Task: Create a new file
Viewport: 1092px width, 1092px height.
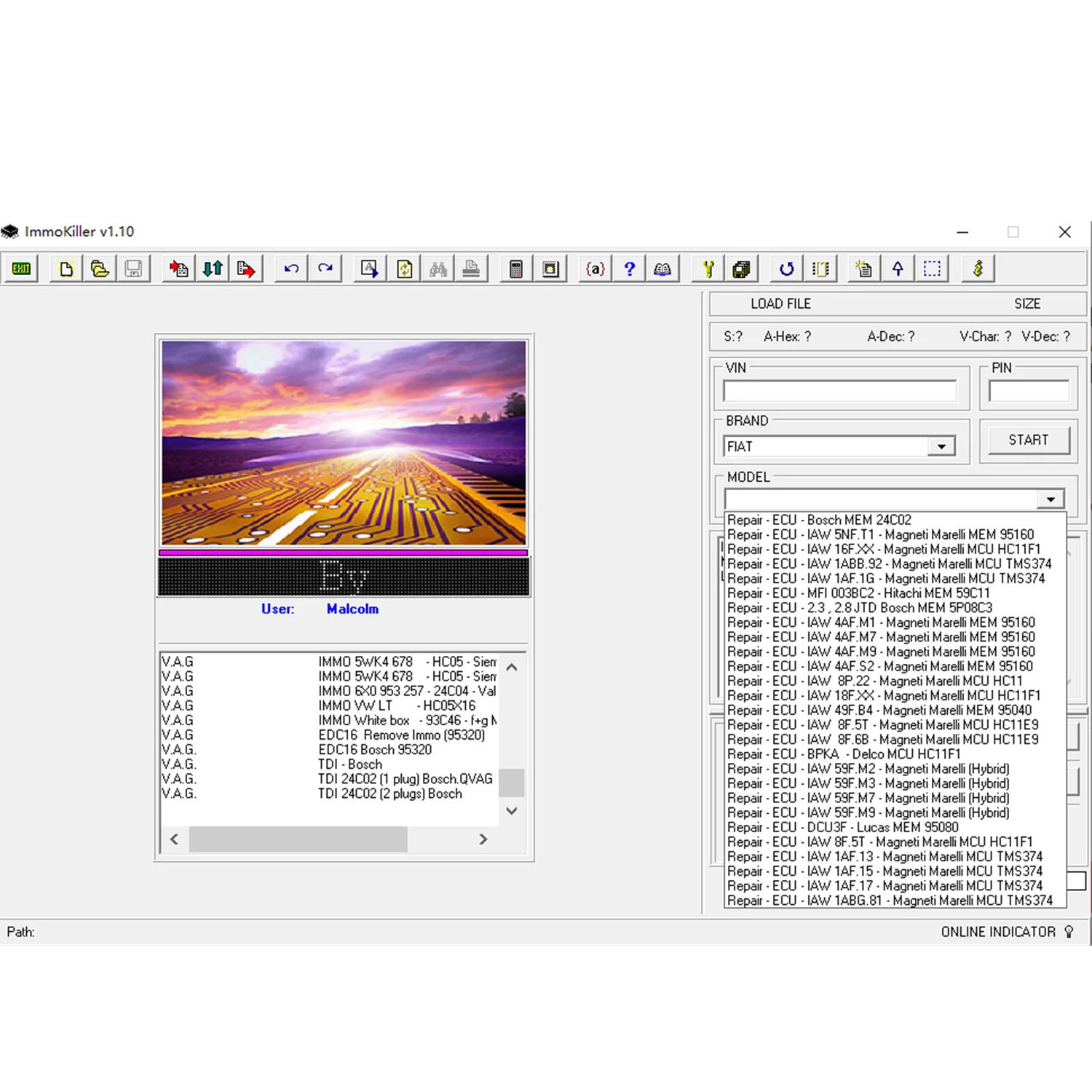Action: [66, 269]
